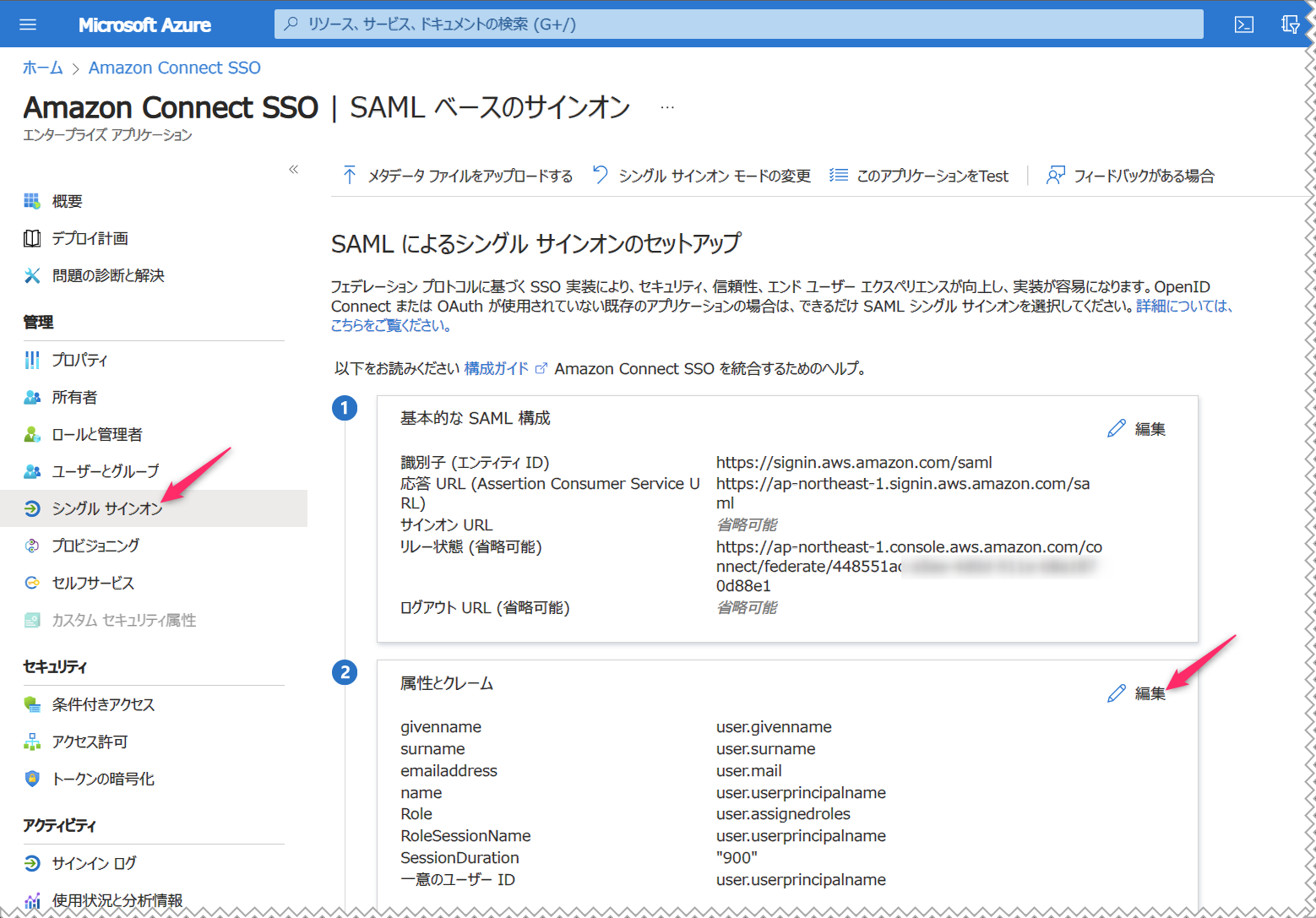1316x918 pixels.
Task: Click the トークンの暗号化 shield icon
Action: point(32,779)
